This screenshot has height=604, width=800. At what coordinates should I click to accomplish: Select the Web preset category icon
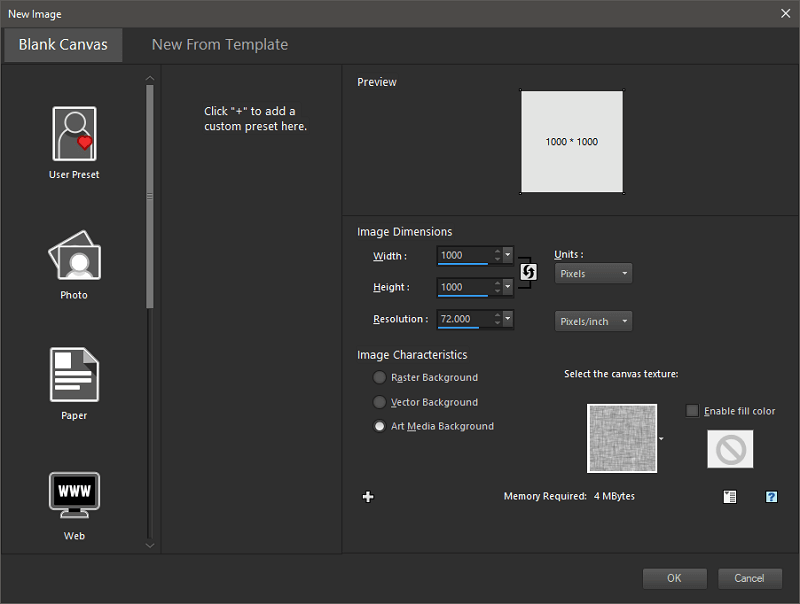click(x=74, y=495)
